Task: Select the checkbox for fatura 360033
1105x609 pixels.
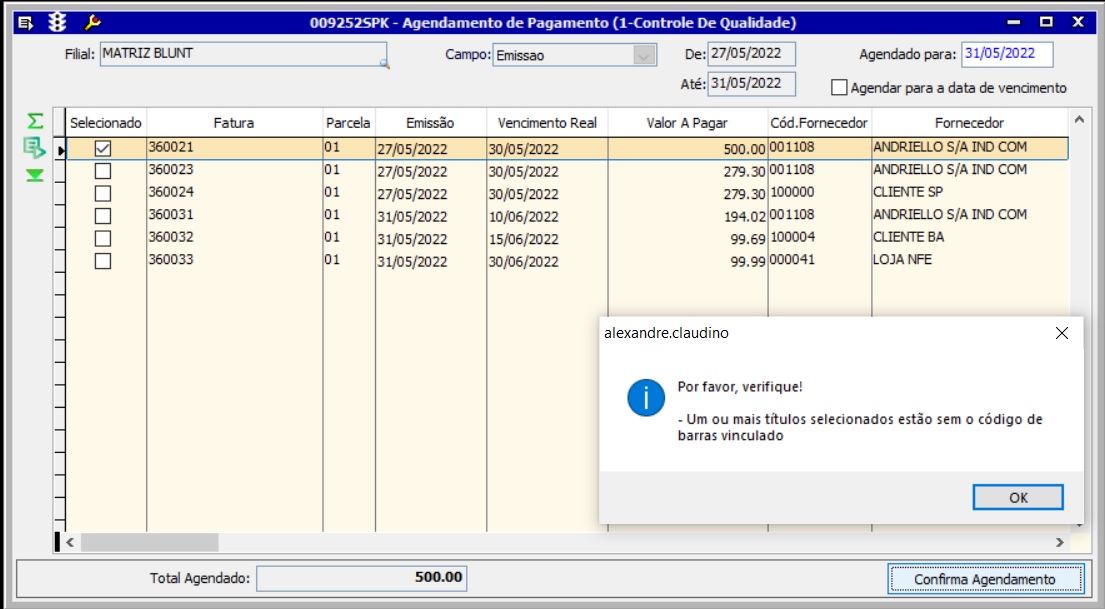Action: (x=103, y=261)
